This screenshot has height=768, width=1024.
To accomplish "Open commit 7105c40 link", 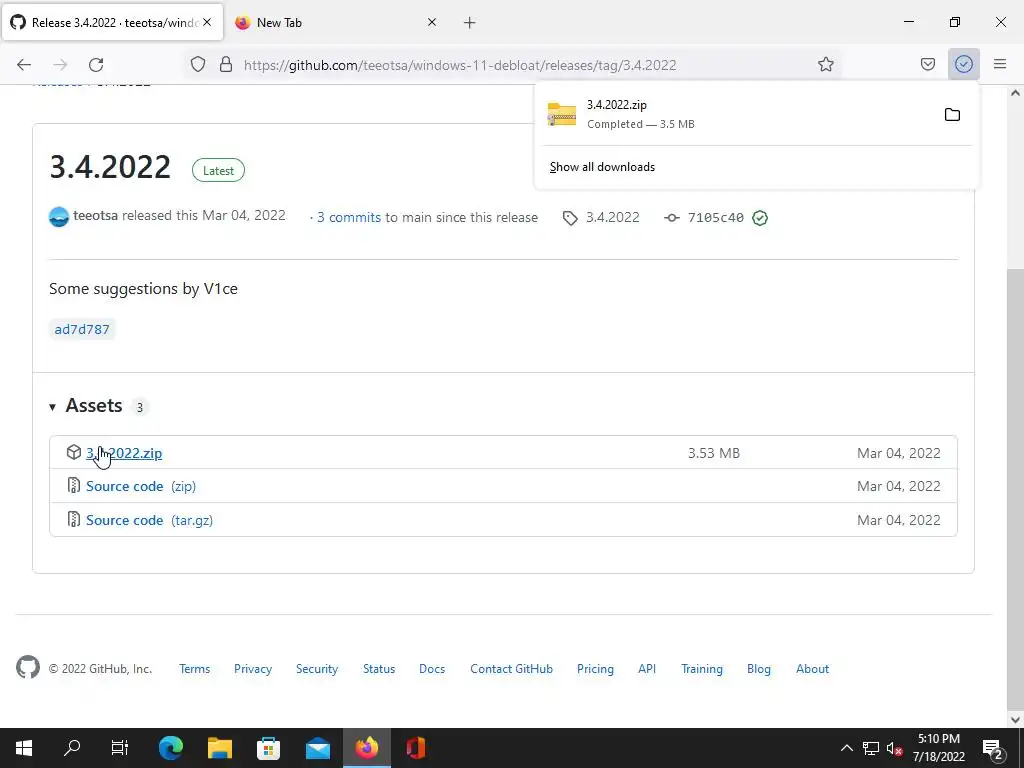I will [x=715, y=217].
